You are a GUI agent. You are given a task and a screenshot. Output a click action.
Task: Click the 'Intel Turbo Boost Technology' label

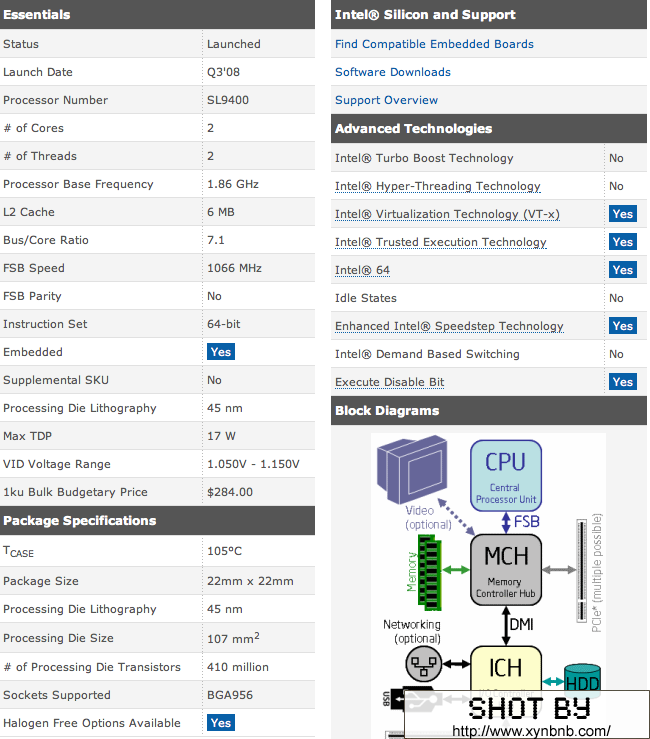pyautogui.click(x=424, y=158)
